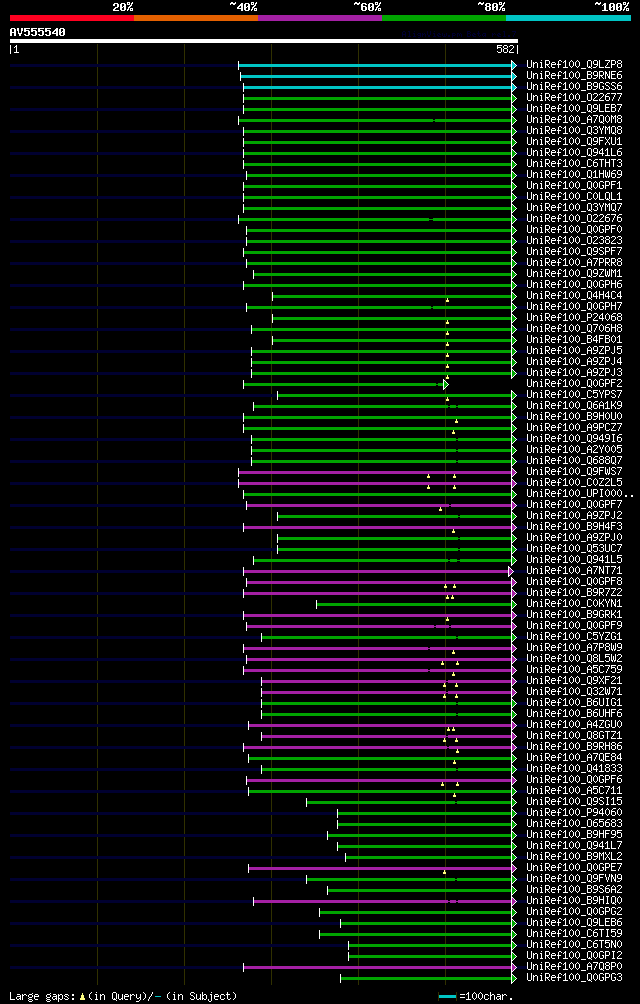
Task: Click the UniRef100_Q0GPE7 label
Action: click(x=574, y=867)
